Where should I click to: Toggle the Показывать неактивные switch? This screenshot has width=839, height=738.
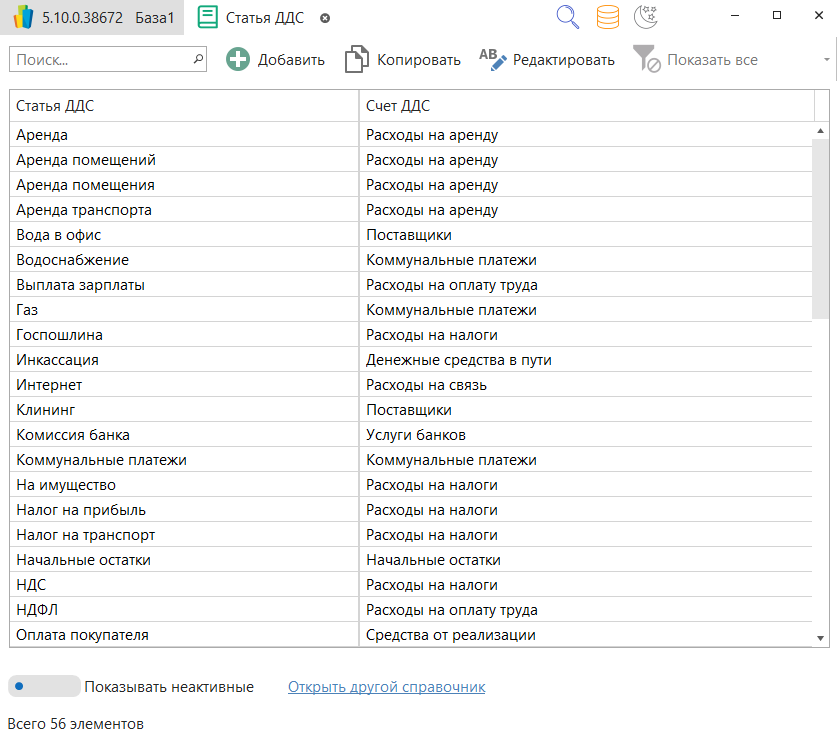click(44, 687)
